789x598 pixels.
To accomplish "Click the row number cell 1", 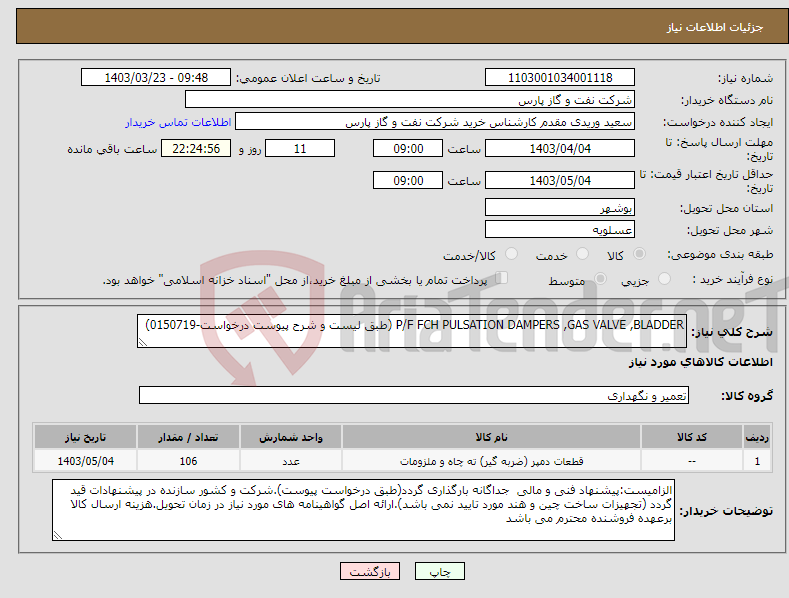I will point(757,461).
